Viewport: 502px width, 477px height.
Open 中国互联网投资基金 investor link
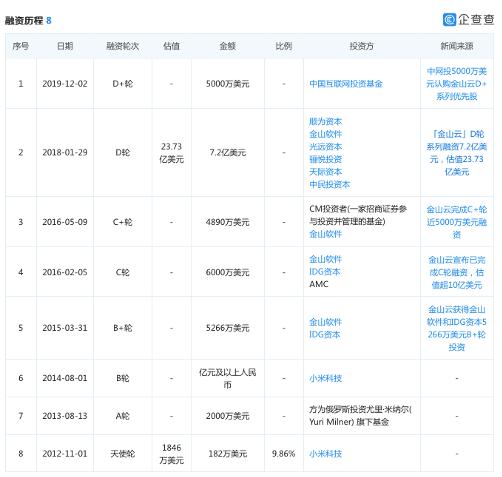(346, 84)
